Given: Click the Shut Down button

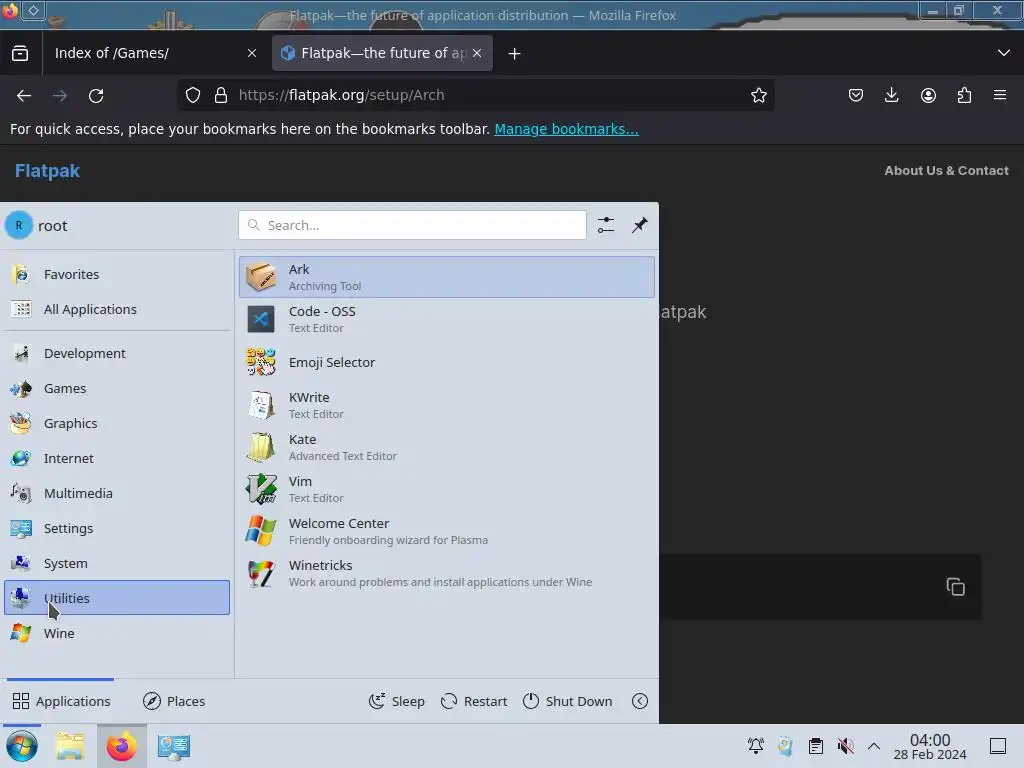Looking at the screenshot, I should tap(568, 701).
